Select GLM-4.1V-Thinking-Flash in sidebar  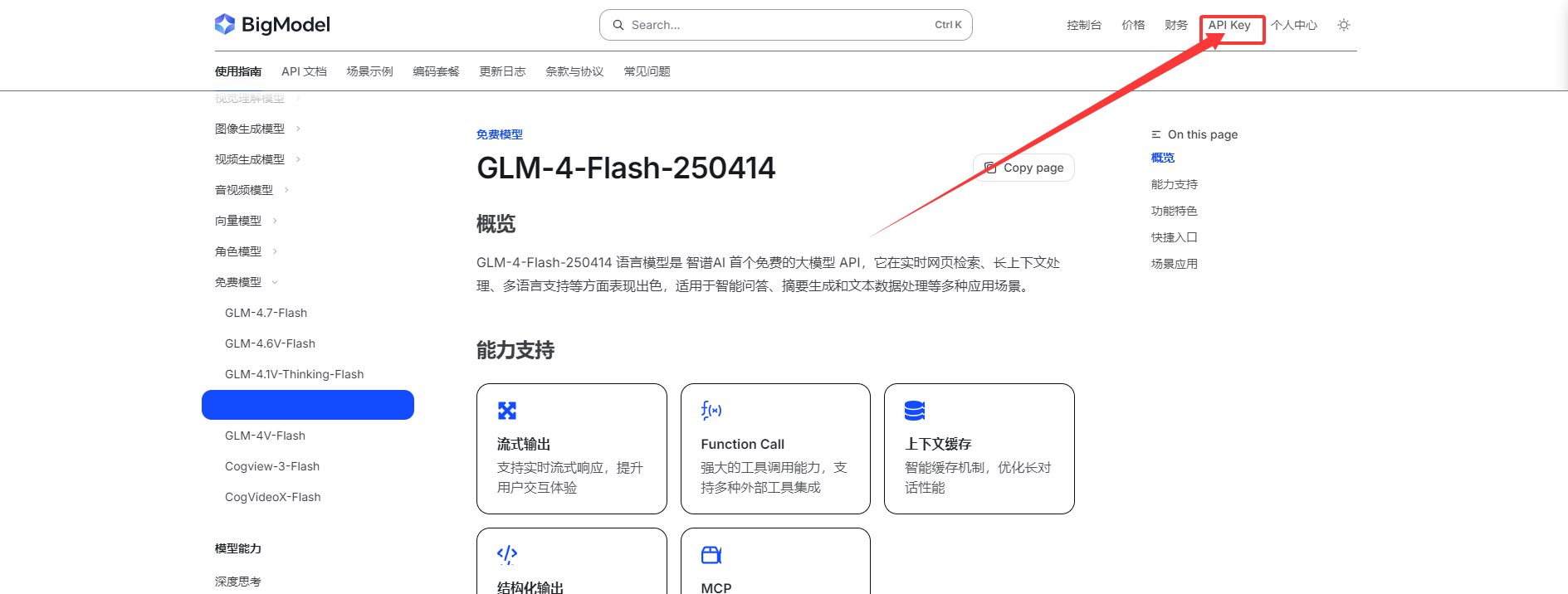click(x=294, y=374)
